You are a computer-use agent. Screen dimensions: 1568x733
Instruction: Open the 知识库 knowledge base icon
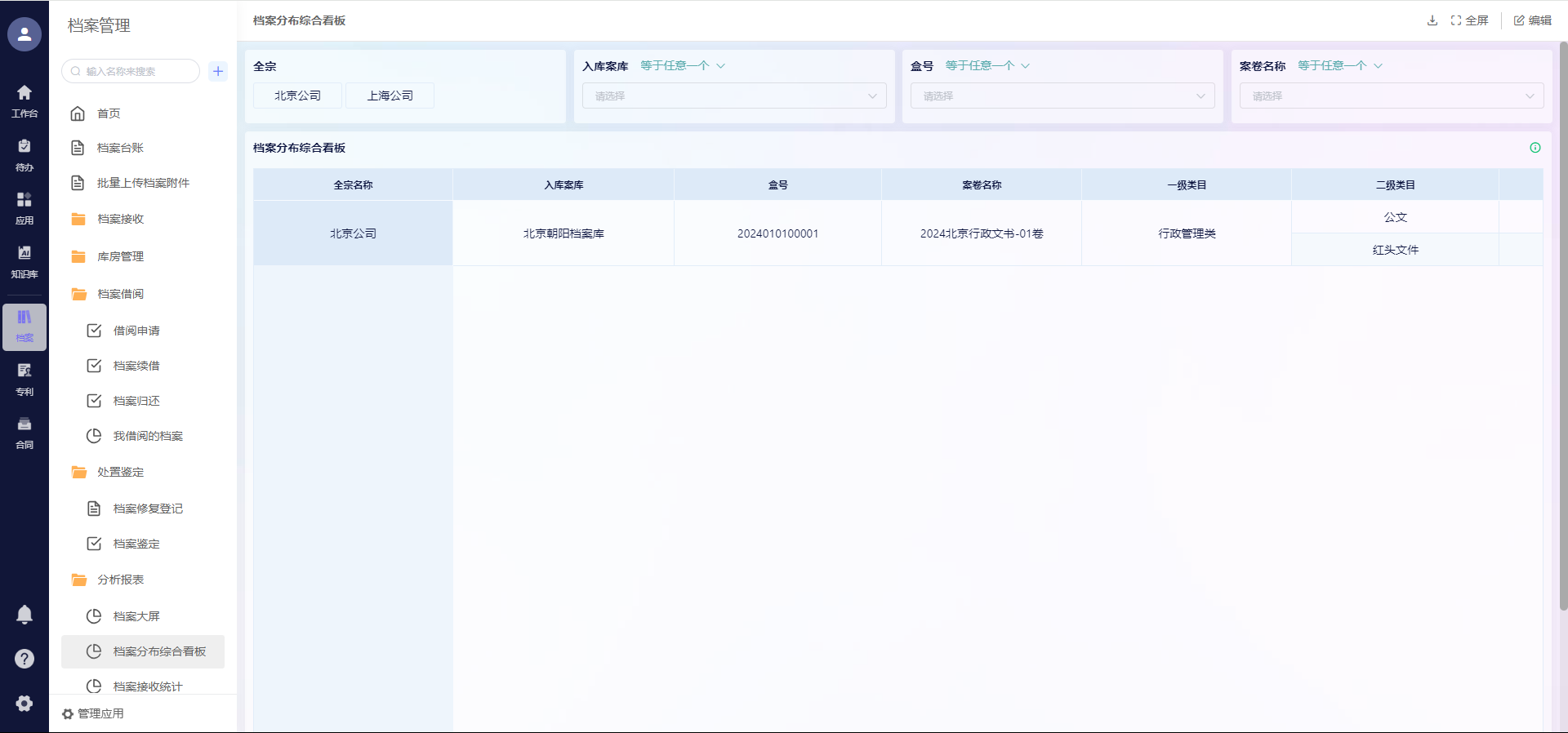tap(24, 261)
